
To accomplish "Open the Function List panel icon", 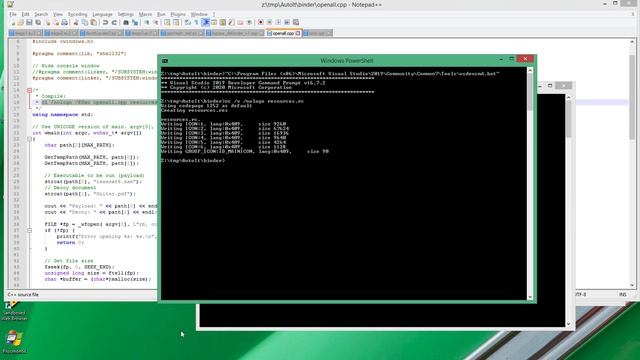I will click(231, 22).
